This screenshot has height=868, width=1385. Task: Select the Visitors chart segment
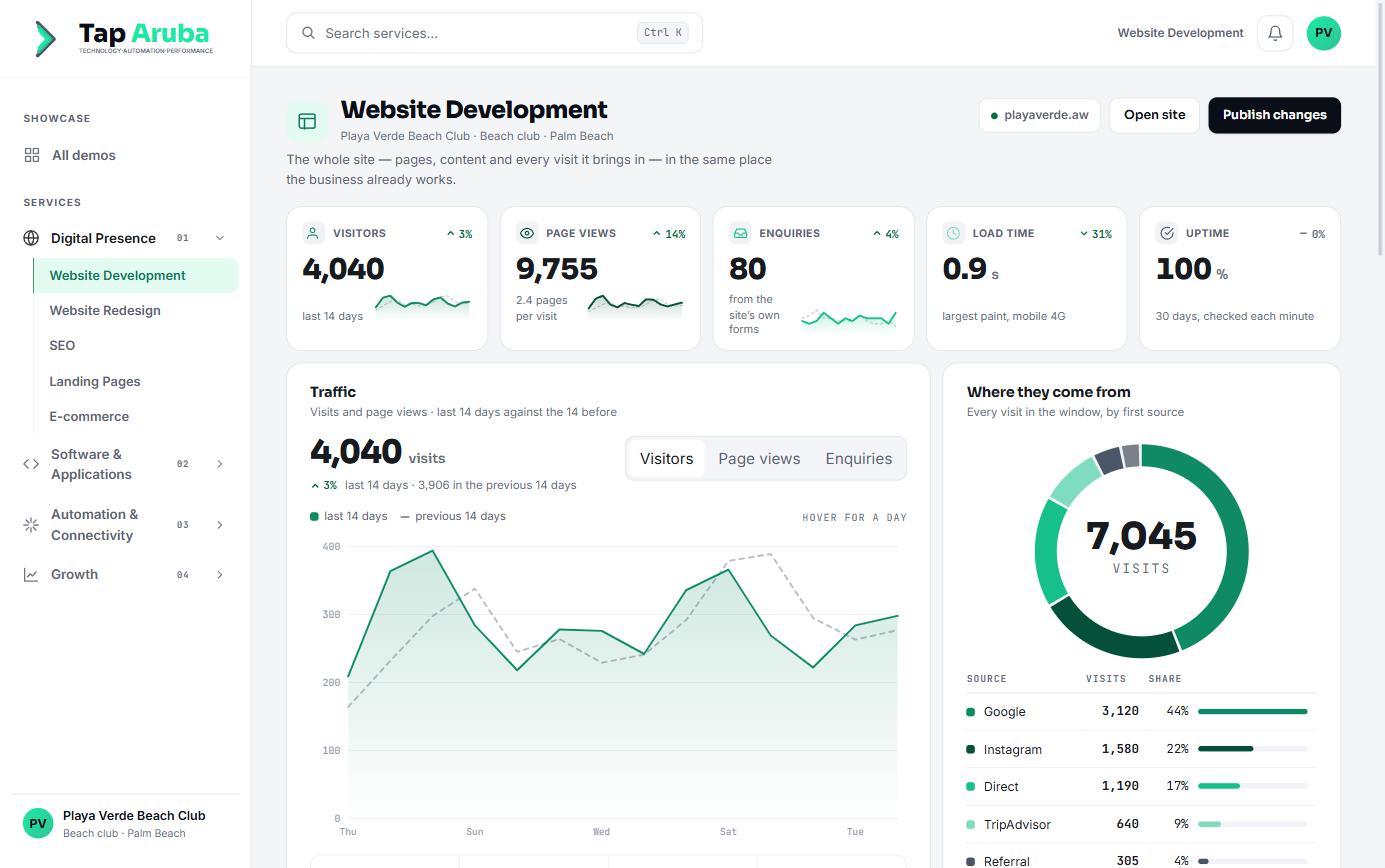(x=667, y=459)
